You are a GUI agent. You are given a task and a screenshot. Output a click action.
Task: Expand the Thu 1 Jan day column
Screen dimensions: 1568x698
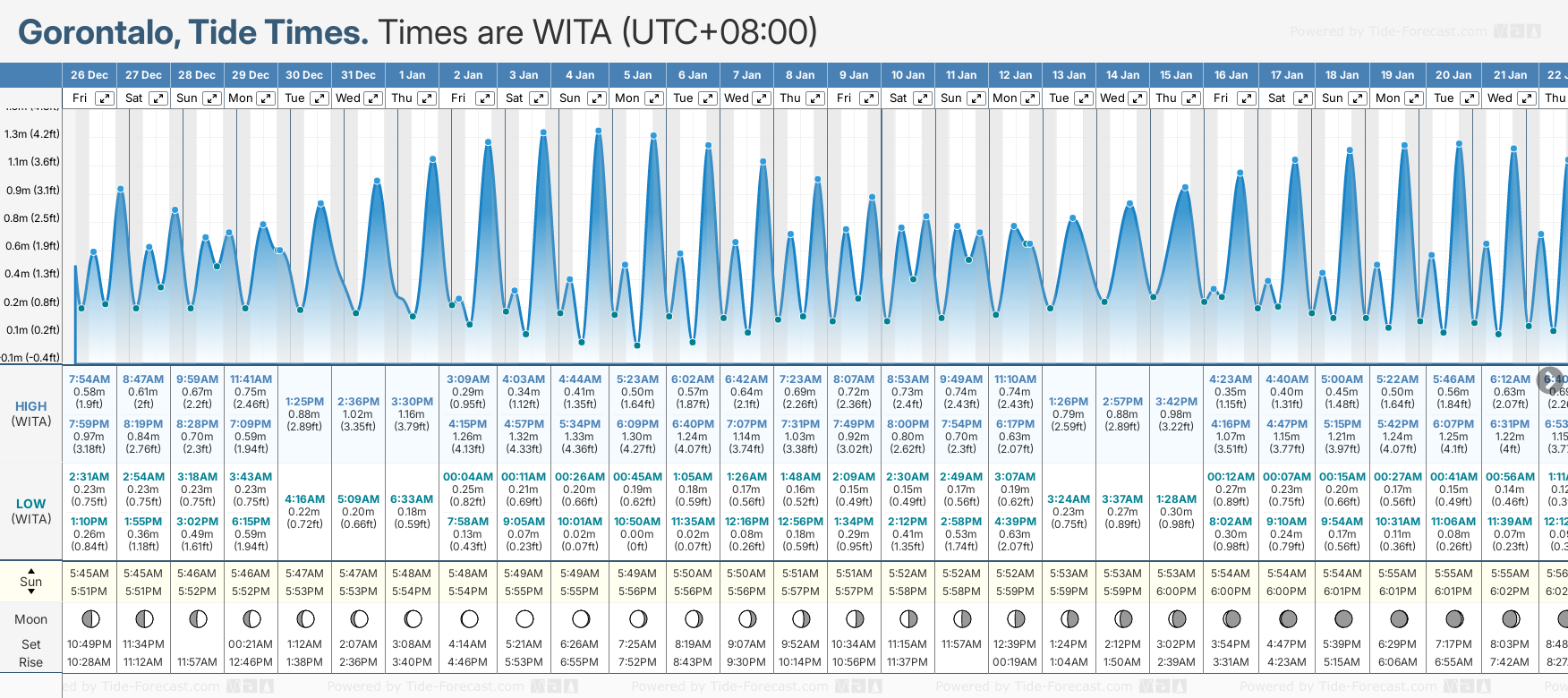click(427, 98)
